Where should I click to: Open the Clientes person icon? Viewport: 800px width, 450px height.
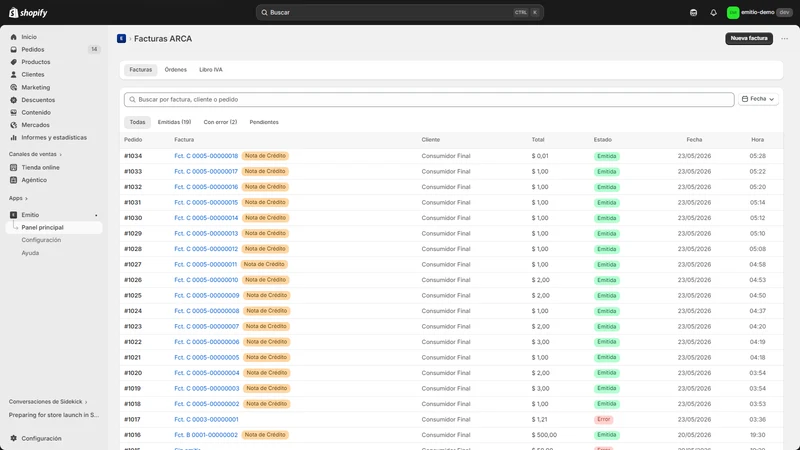(x=13, y=74)
